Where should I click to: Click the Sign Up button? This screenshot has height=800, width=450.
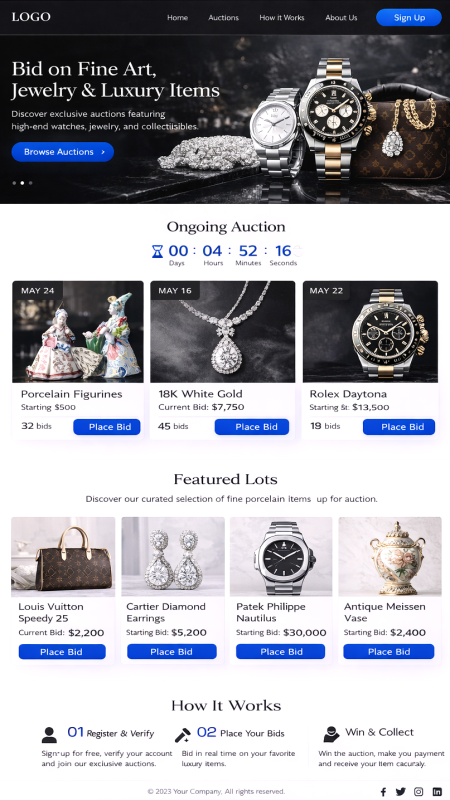409,17
